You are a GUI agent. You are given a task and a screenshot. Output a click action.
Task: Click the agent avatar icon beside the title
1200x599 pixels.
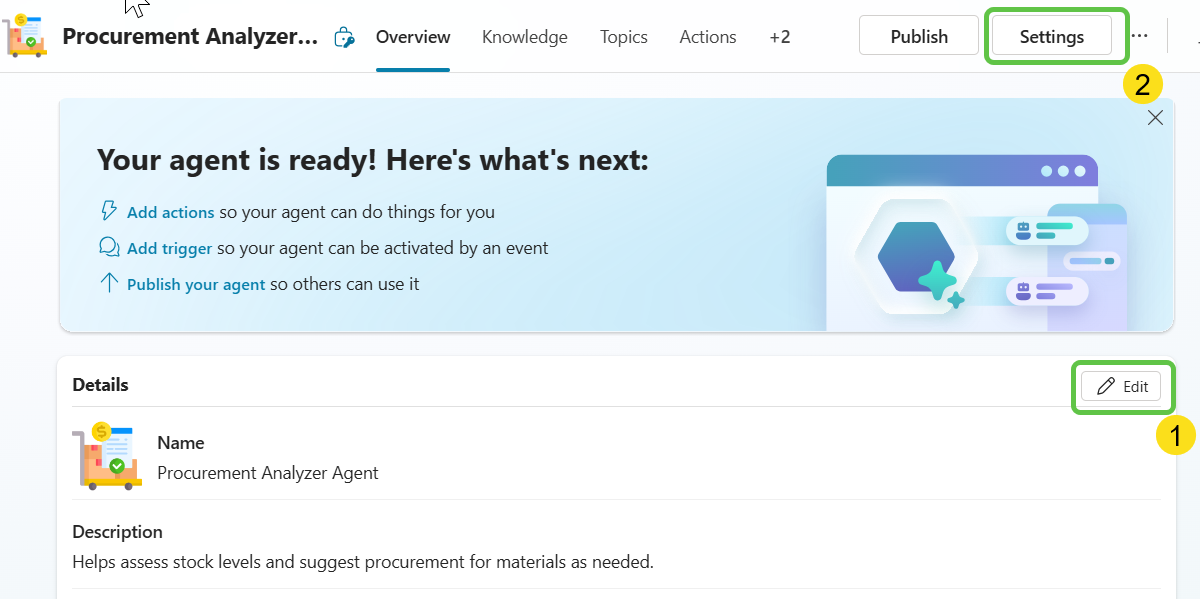click(x=26, y=36)
